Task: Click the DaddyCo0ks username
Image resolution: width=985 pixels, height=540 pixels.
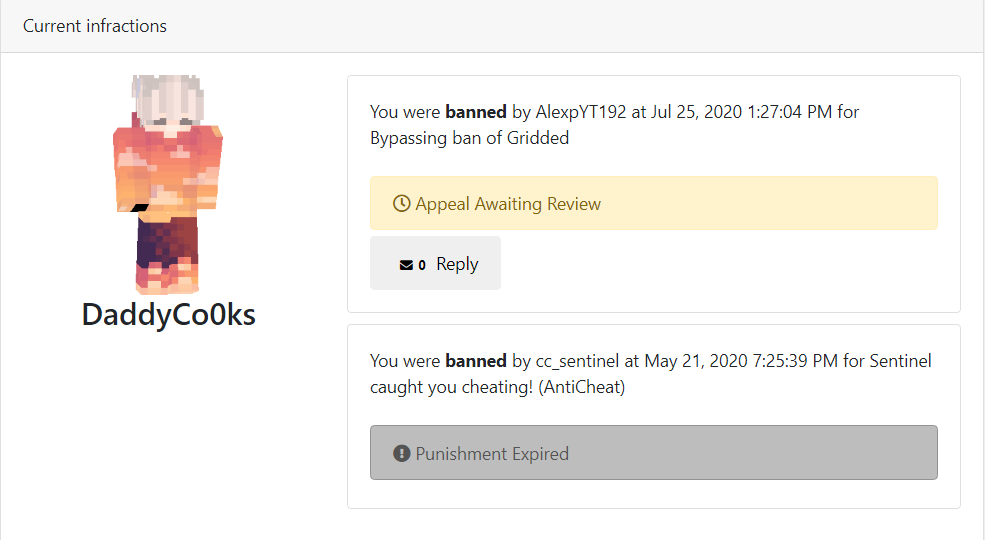Action: click(x=168, y=315)
